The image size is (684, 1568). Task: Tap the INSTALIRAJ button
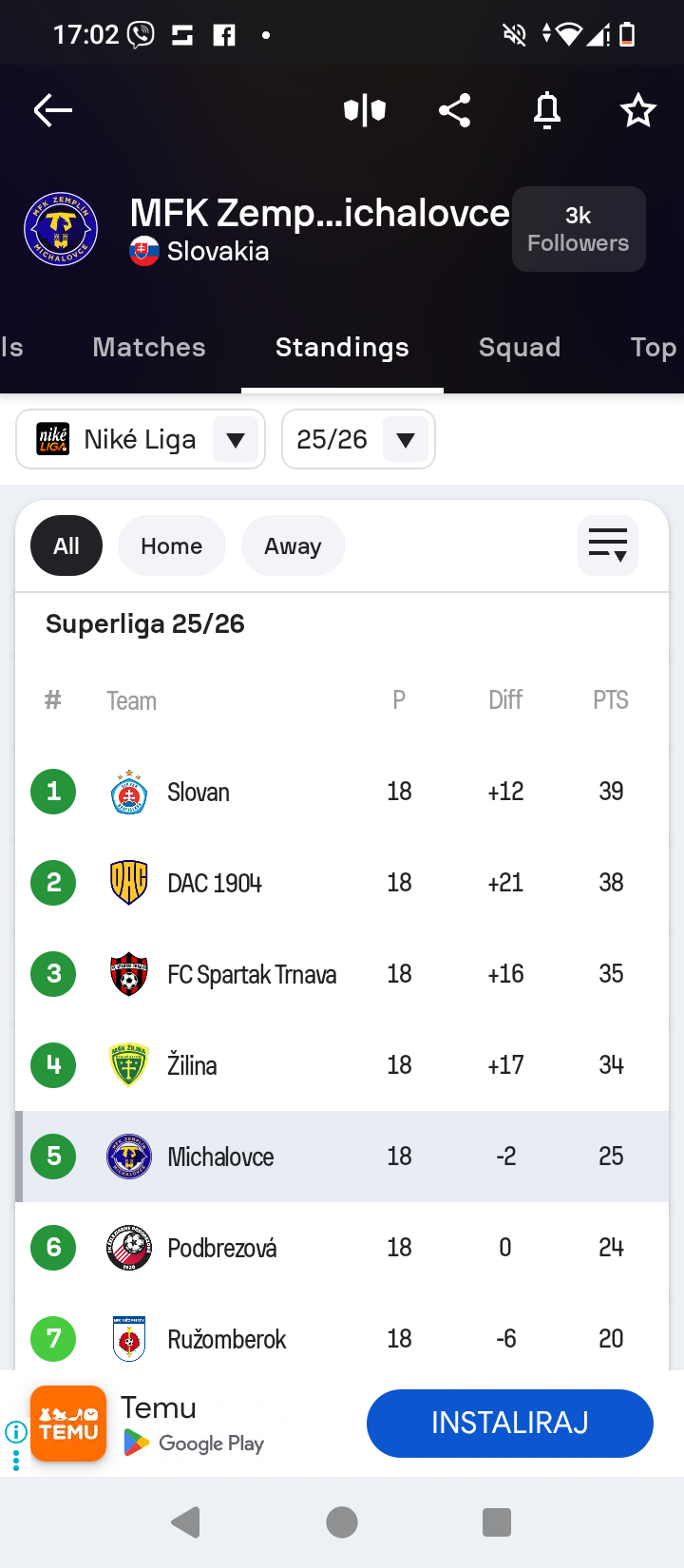coord(509,1423)
